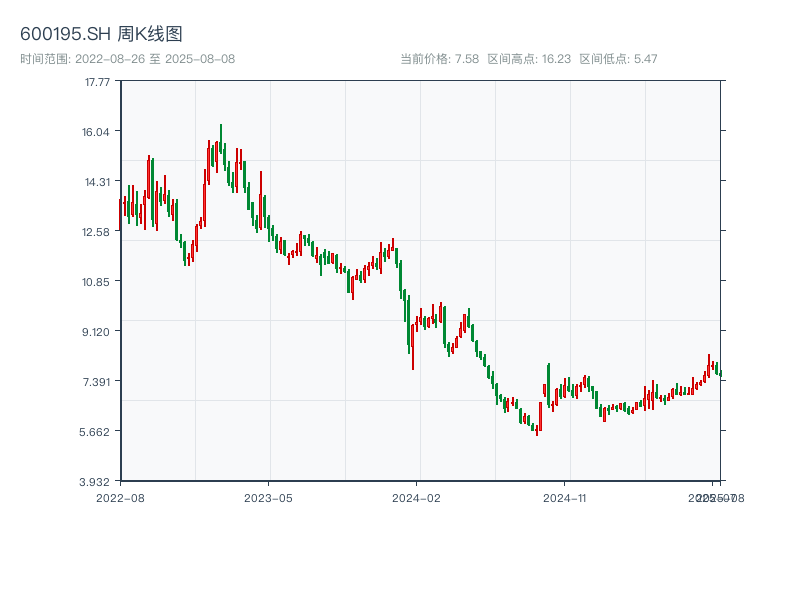Click the 3.932 y-axis price label
800x600 pixels.
coord(96,482)
